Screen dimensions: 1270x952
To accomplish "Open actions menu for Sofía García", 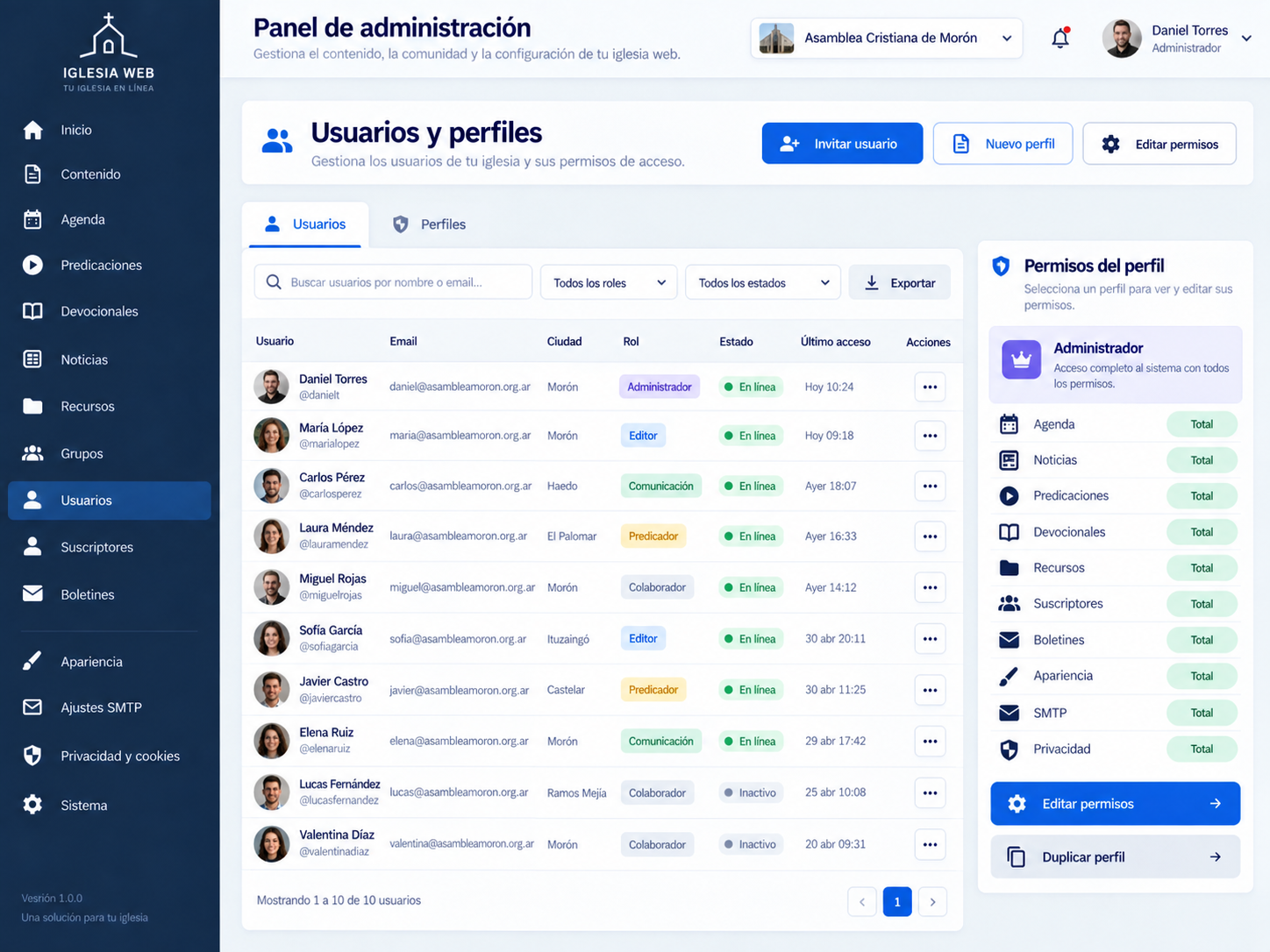I will pos(930,639).
